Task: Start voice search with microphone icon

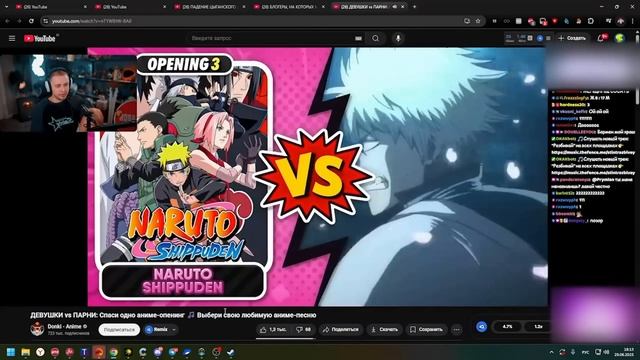Action: (x=398, y=38)
